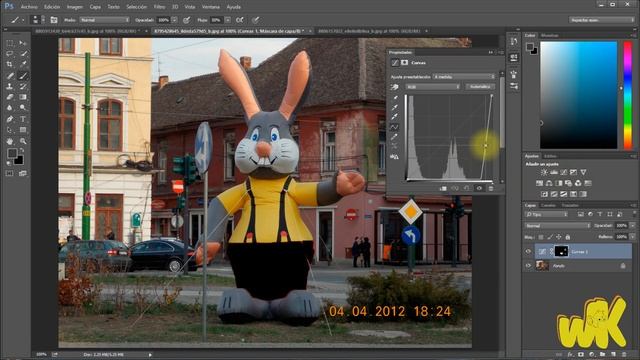This screenshot has height=360, width=640.
Task: Select the Eraser tool
Action: click(x=10, y=97)
